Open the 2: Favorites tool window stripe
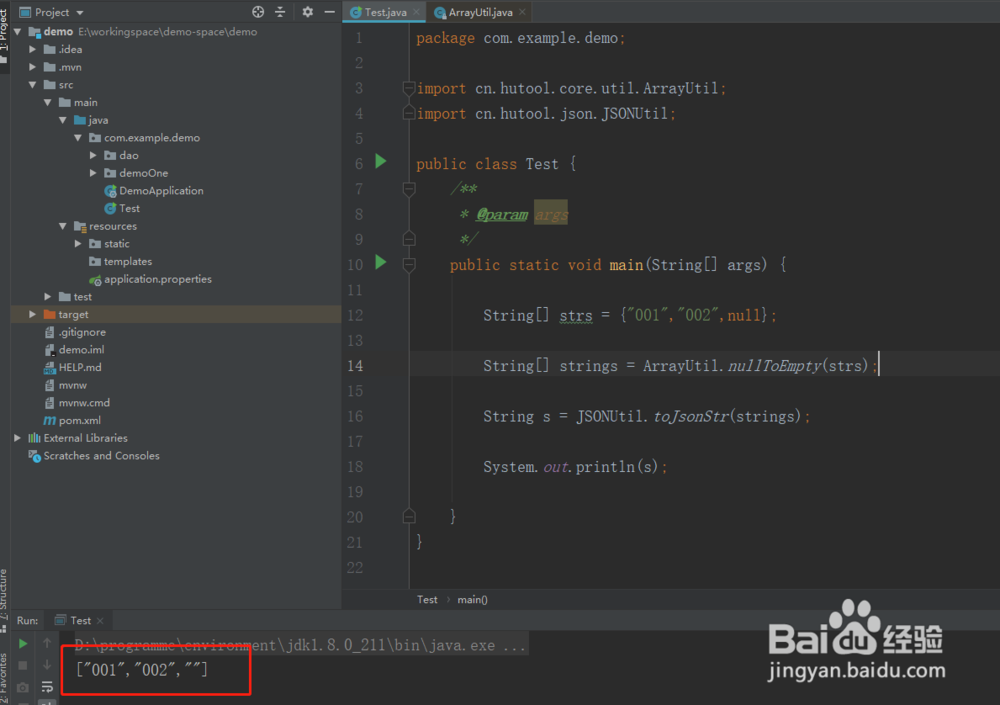This screenshot has width=1000, height=705. [4, 678]
